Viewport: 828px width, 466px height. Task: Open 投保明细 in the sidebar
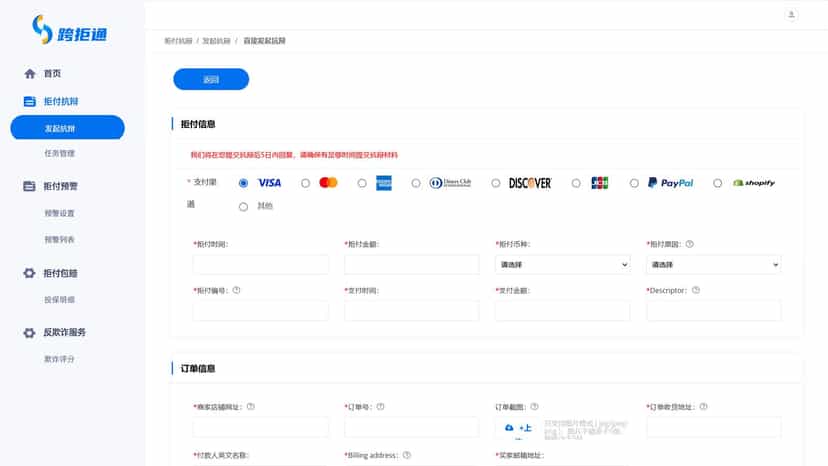tap(59, 300)
